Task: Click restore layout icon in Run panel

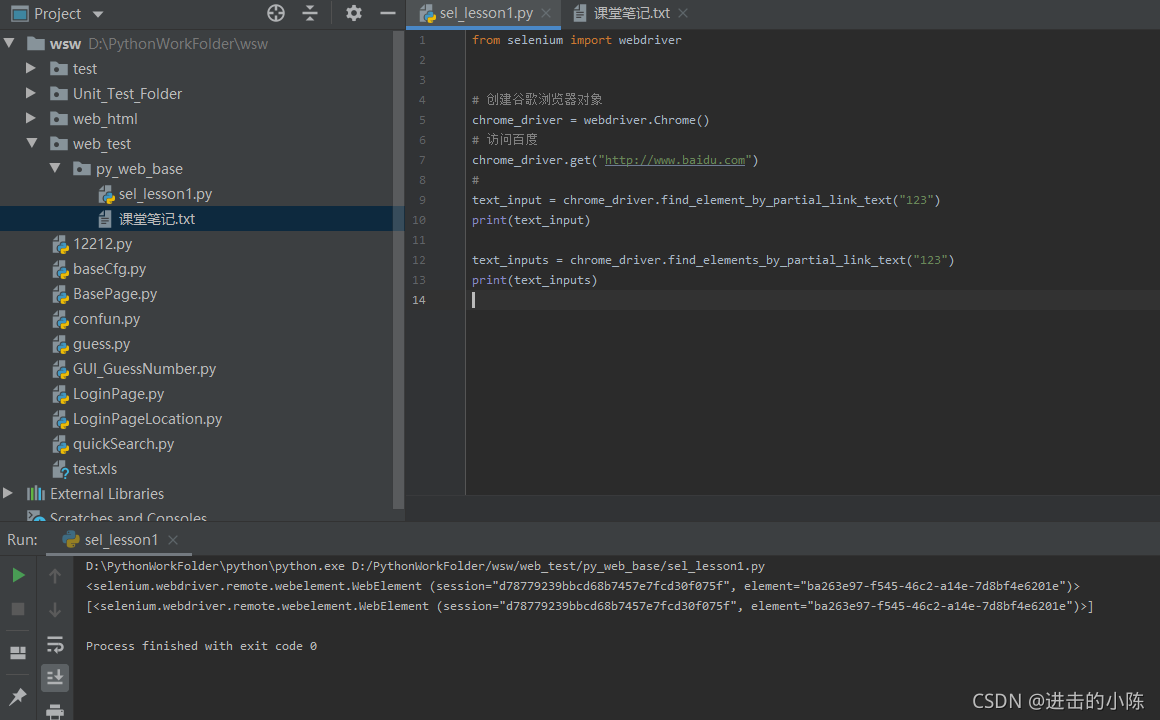Action: (x=18, y=653)
